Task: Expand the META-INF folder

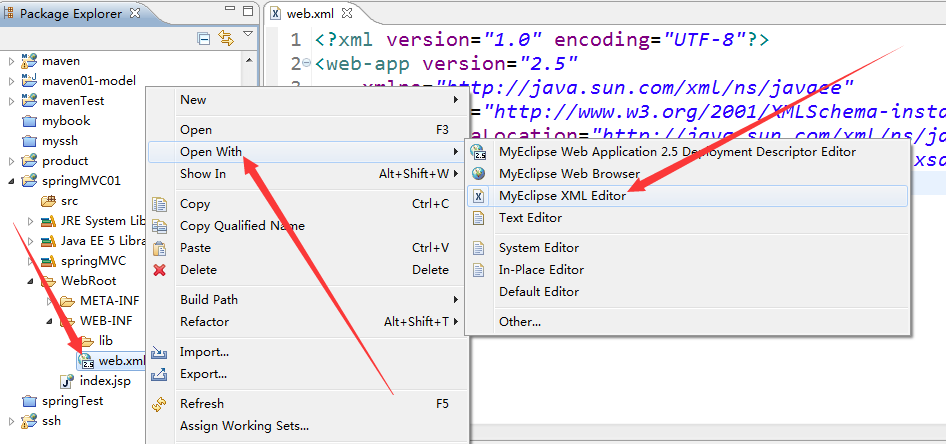Action: (x=49, y=301)
